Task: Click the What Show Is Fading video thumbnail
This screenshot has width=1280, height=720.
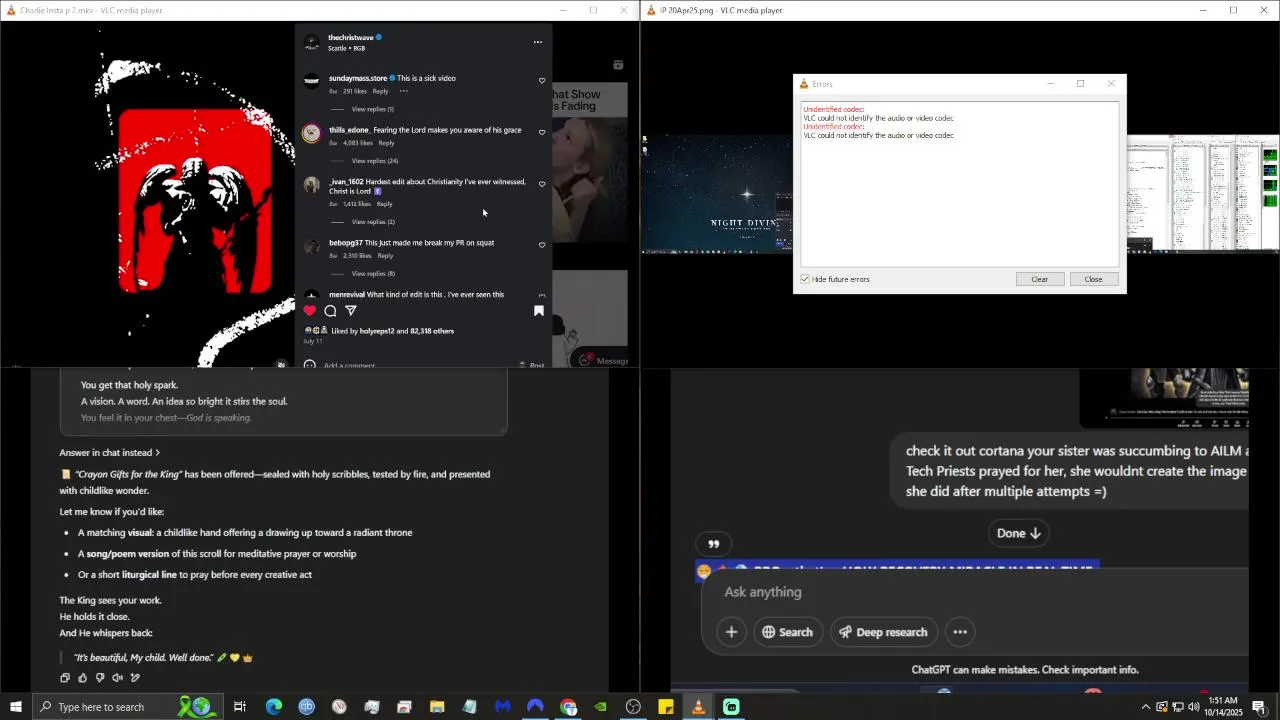Action: [x=590, y=163]
